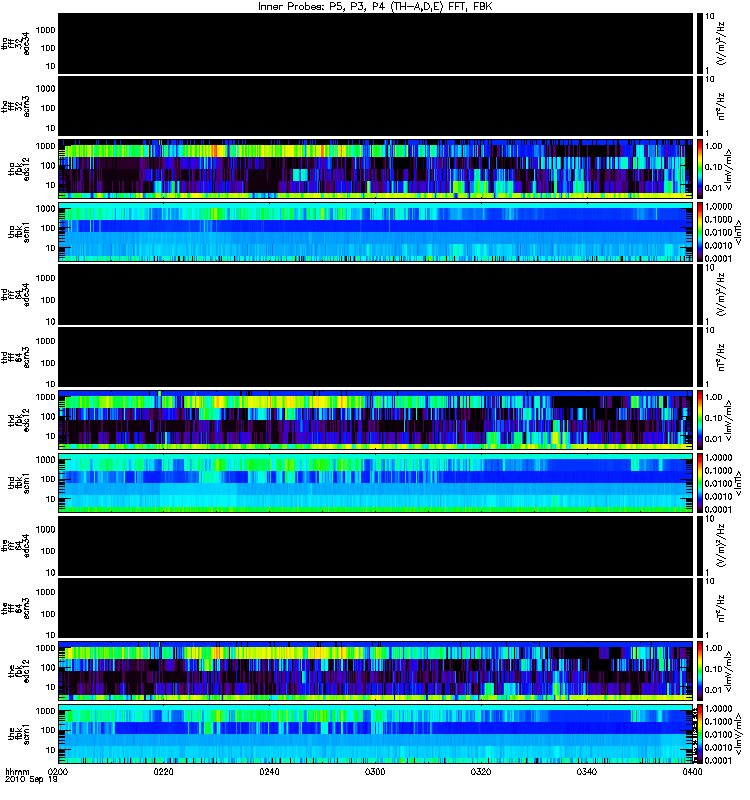Click the 0.0001 color bar value of thd scm1
The width and height of the screenshot is (750, 800).
tap(718, 509)
